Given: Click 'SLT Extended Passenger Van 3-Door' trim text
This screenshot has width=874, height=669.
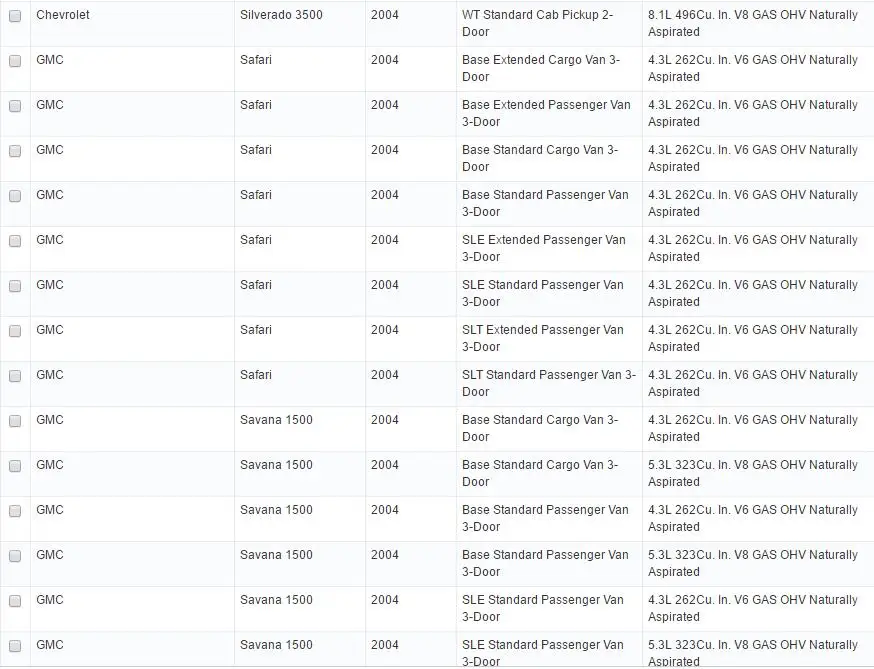Looking at the screenshot, I should click(x=542, y=338).
